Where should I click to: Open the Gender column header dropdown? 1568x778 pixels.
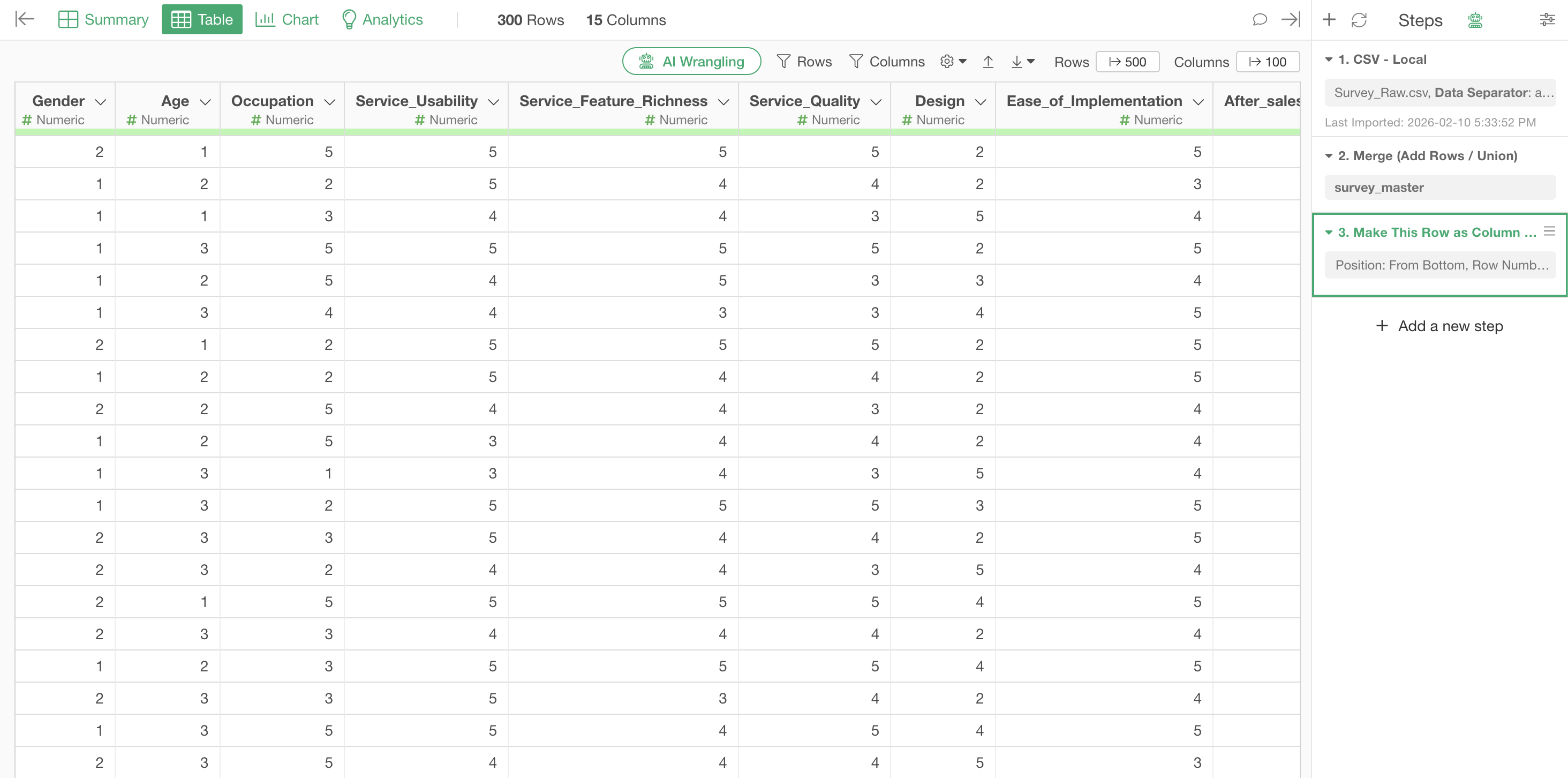point(101,102)
